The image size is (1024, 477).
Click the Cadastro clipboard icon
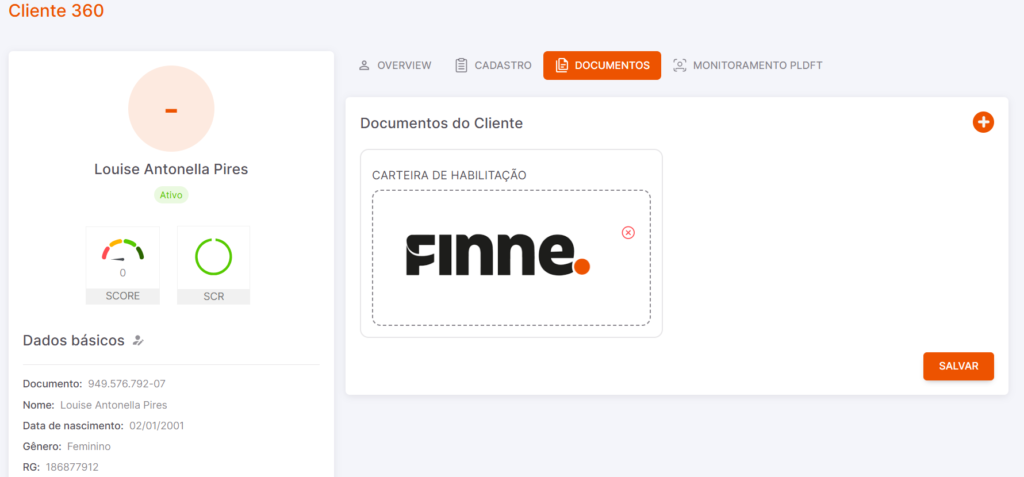click(x=461, y=65)
